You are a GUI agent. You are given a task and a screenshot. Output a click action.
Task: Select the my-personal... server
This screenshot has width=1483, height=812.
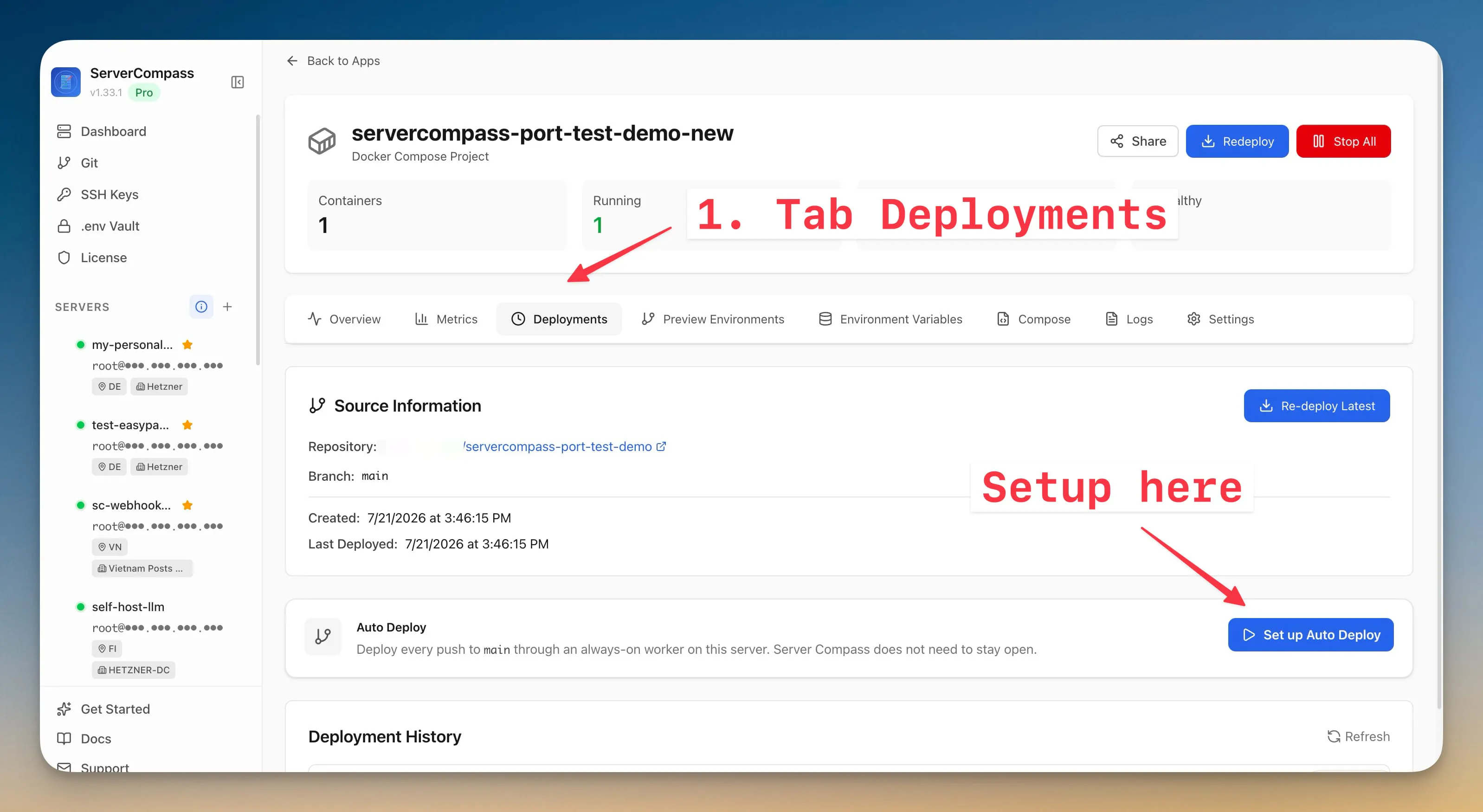click(x=132, y=345)
